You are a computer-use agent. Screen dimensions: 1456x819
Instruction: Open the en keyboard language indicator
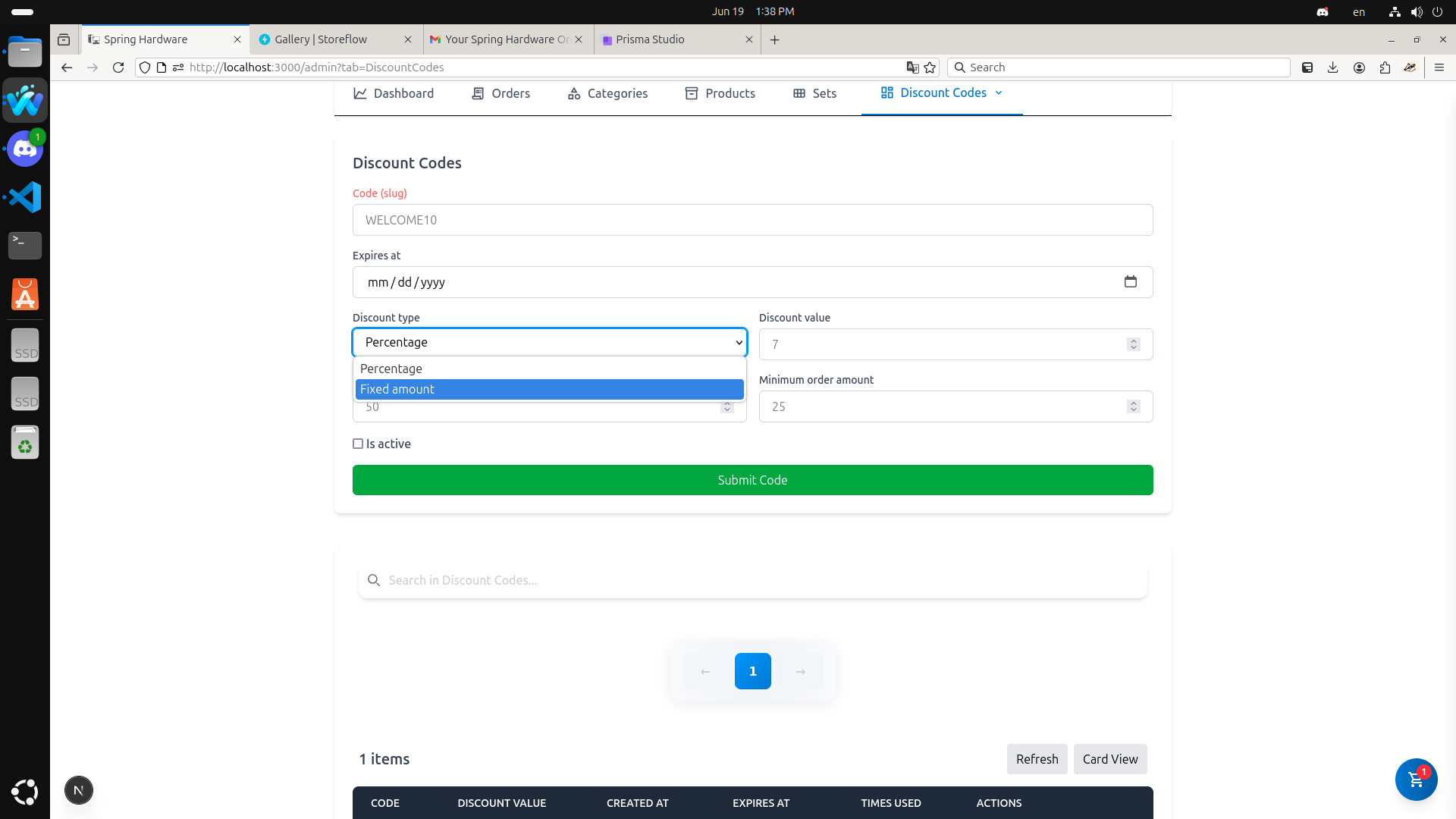(1359, 11)
